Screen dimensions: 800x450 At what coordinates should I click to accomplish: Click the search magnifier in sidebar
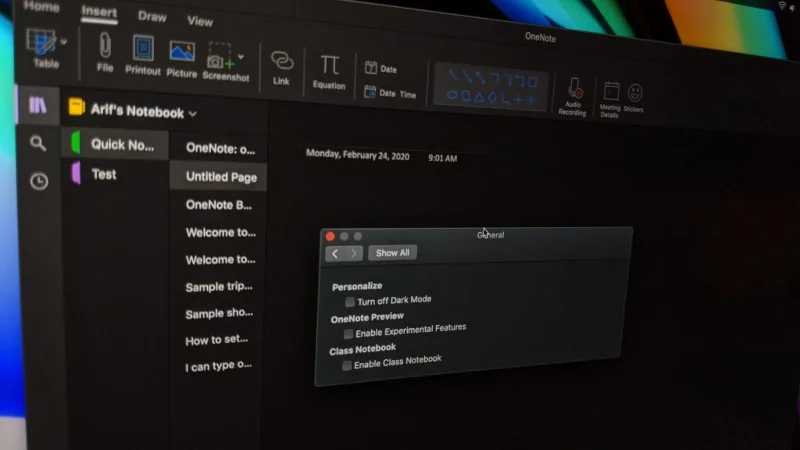(38, 143)
